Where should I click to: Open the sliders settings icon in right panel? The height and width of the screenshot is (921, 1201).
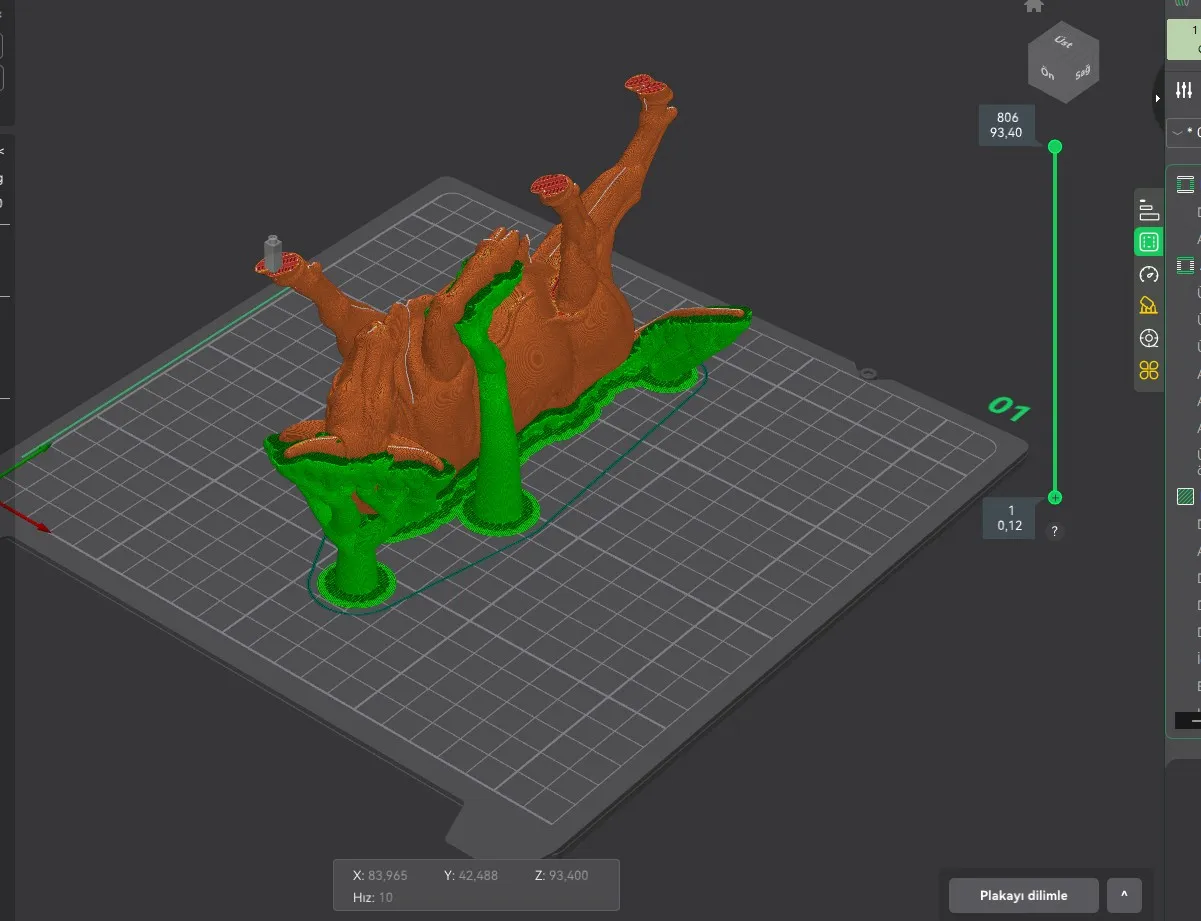point(1184,91)
